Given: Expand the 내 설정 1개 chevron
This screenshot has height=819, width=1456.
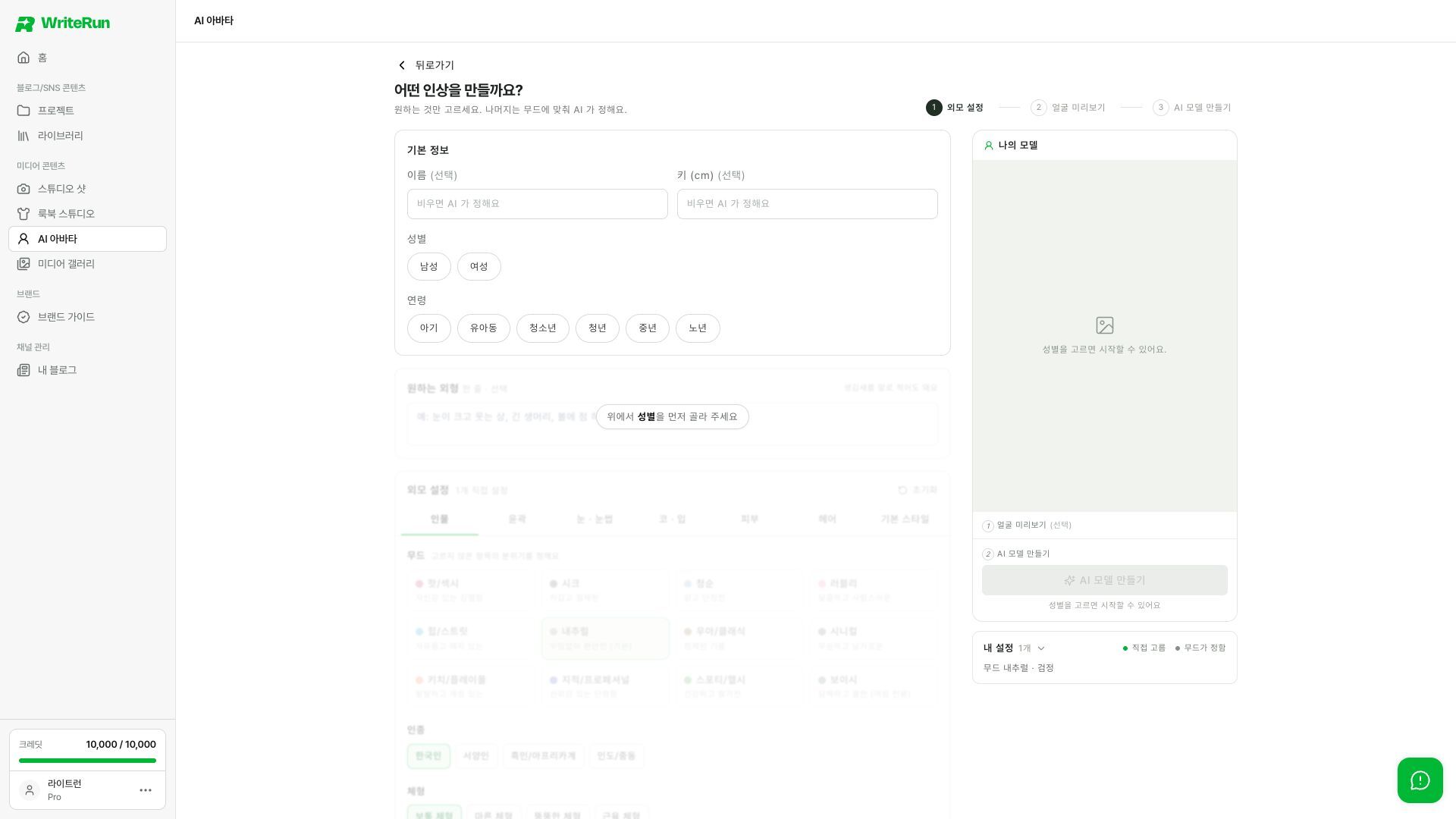Looking at the screenshot, I should point(1040,648).
